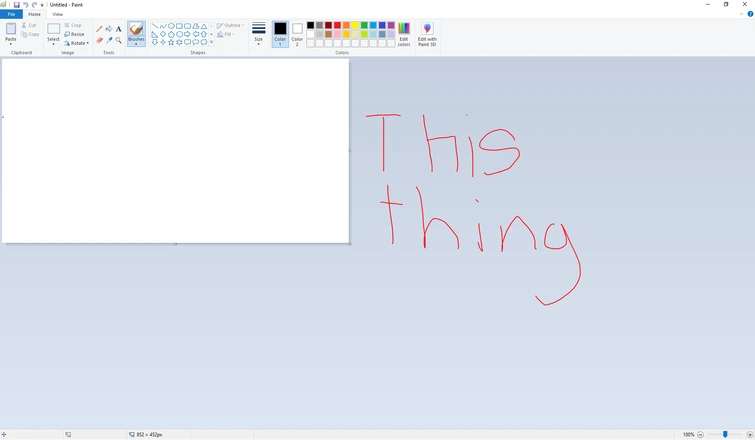Open the shape Fill dropdown
The image size is (755, 440).
pos(226,34)
